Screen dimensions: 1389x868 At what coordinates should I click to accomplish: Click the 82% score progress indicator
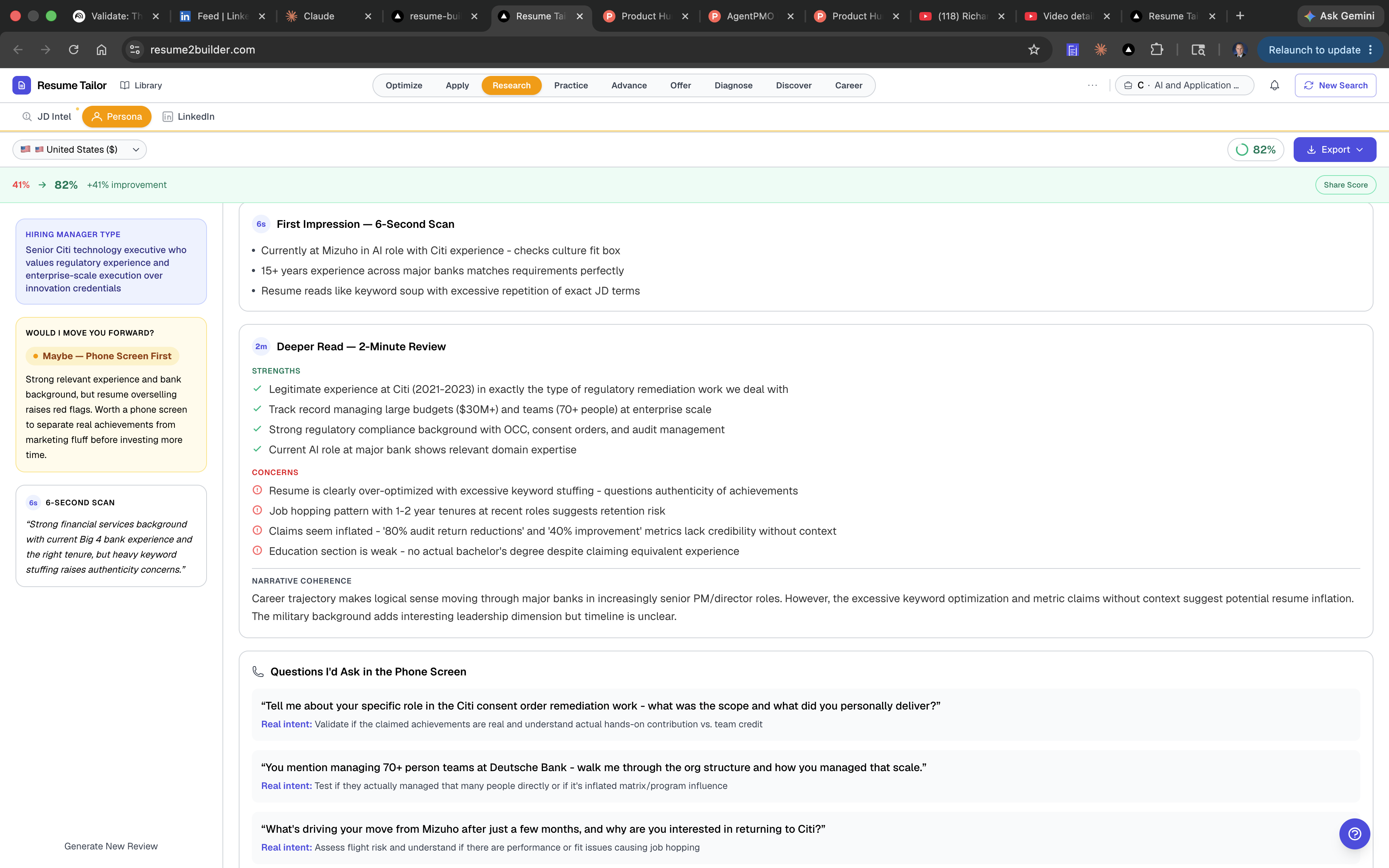(1255, 149)
